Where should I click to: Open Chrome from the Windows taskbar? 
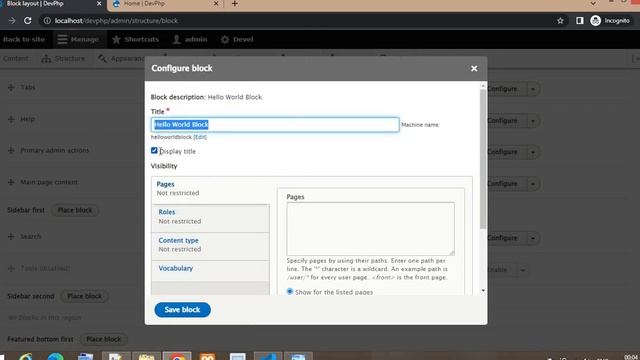[177, 356]
